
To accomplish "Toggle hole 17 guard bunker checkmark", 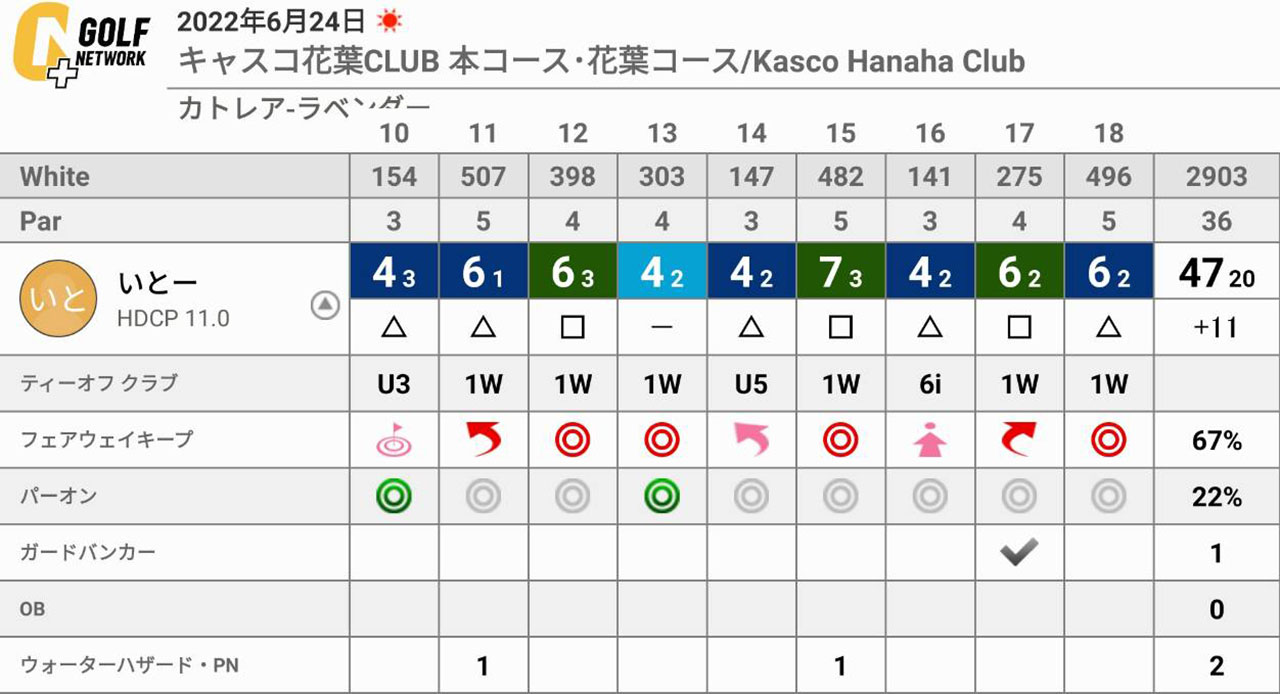I will 1018,552.
